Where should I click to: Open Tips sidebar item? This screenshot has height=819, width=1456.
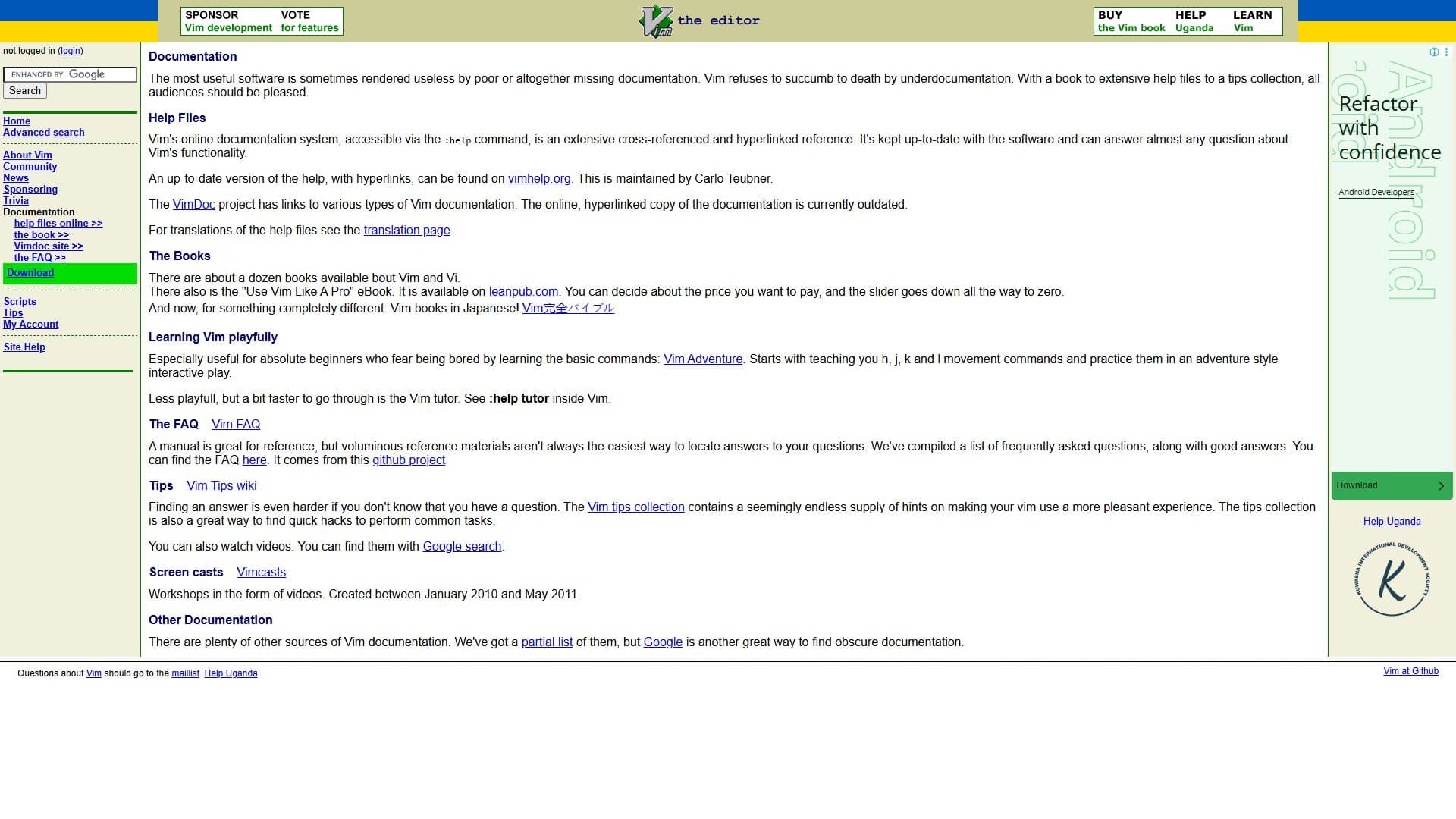pyautogui.click(x=13, y=313)
